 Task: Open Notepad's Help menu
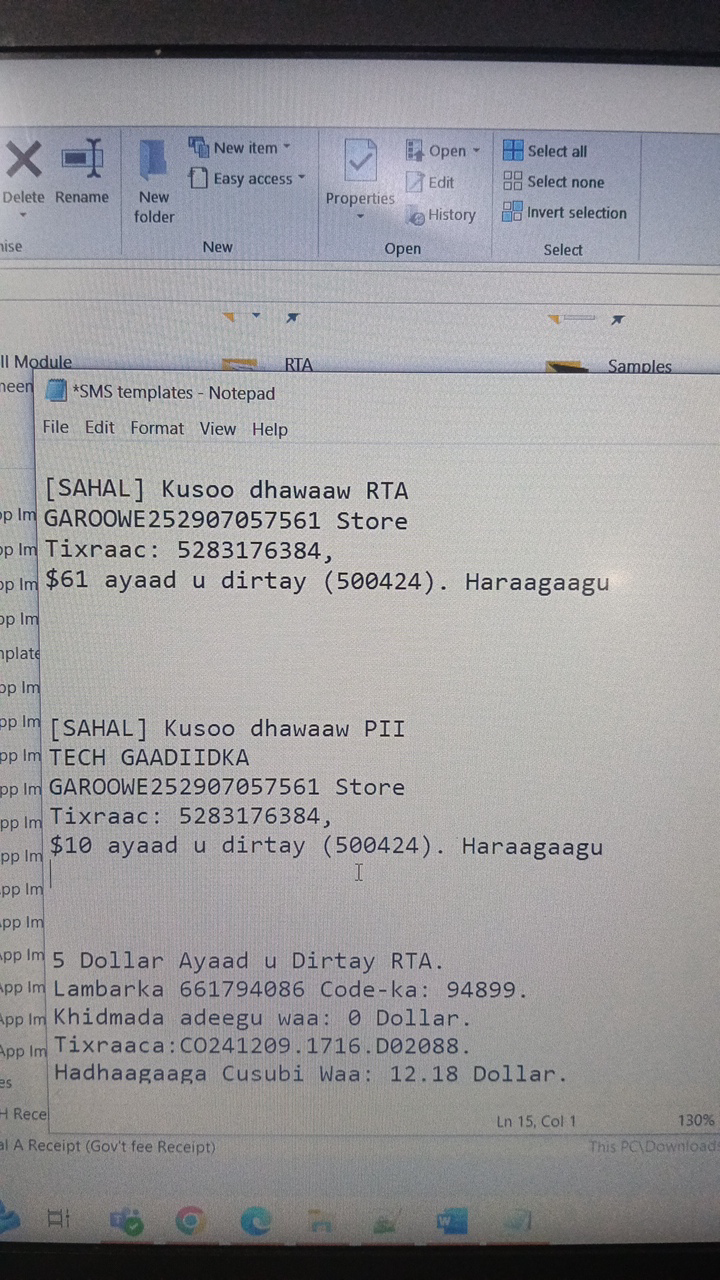click(270, 429)
